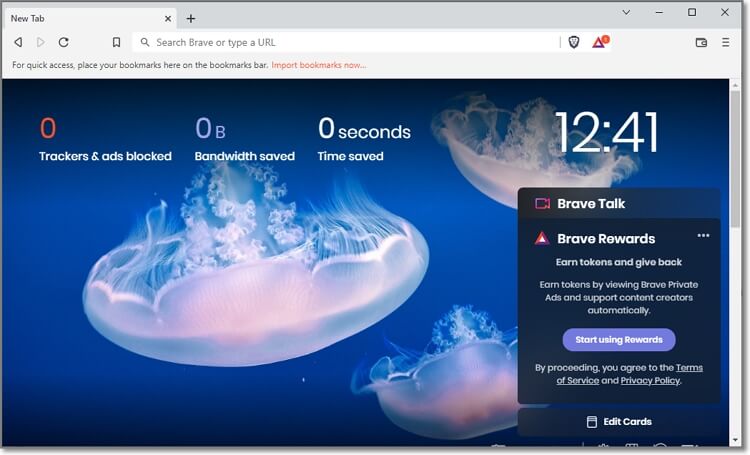Close the New Tab tab
The image size is (750, 455).
click(x=166, y=18)
